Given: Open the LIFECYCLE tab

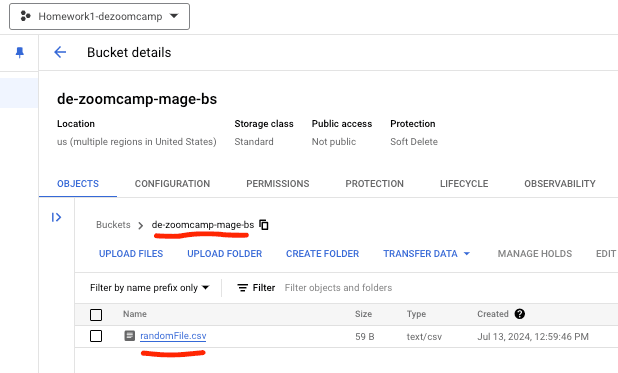Looking at the screenshot, I should point(464,184).
